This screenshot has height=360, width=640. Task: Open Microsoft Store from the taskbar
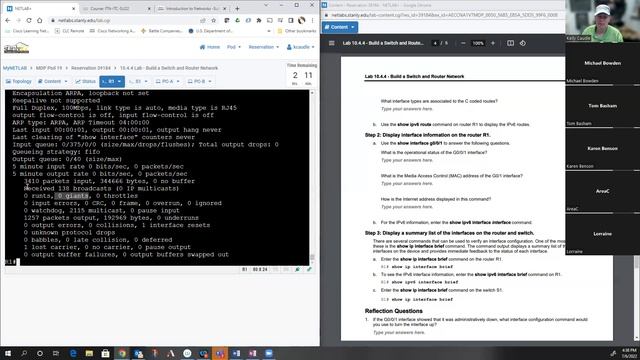pyautogui.click(x=105, y=353)
